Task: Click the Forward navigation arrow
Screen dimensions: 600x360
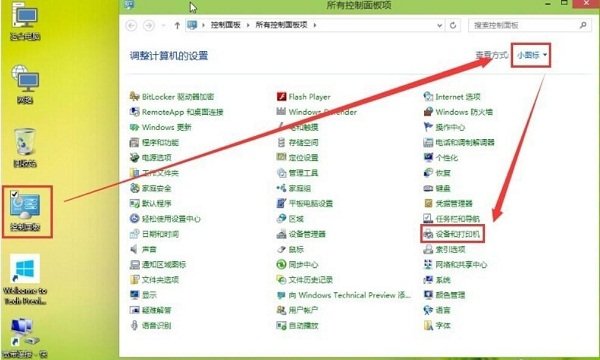Action: (x=149, y=25)
